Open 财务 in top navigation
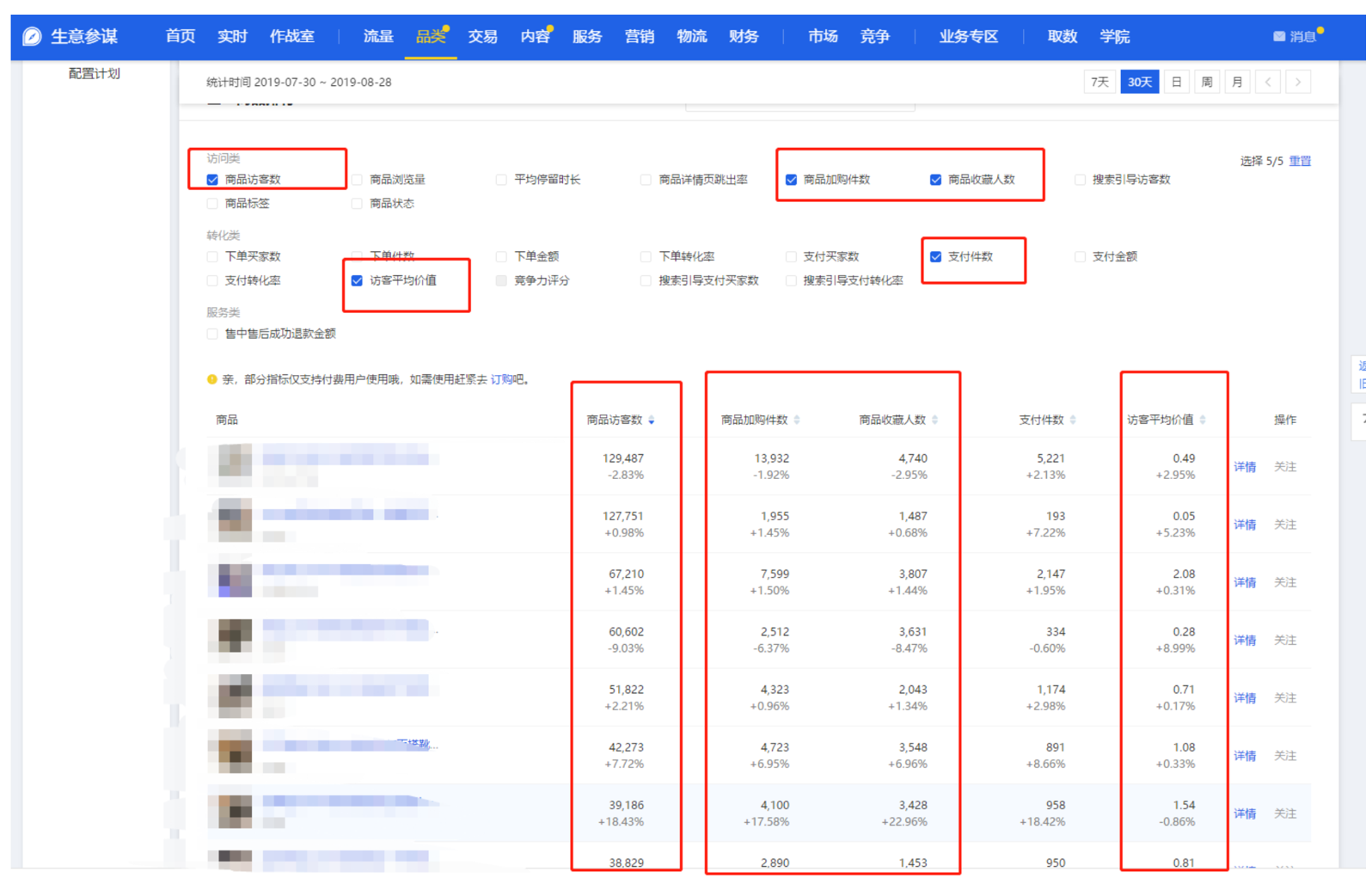This screenshot has height=878, width=1372. [x=744, y=36]
